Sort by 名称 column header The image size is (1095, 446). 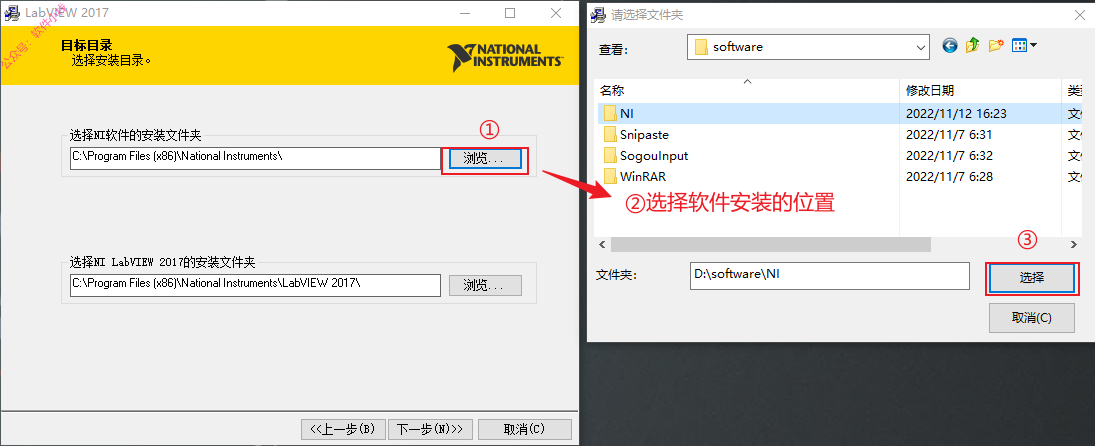(747, 90)
